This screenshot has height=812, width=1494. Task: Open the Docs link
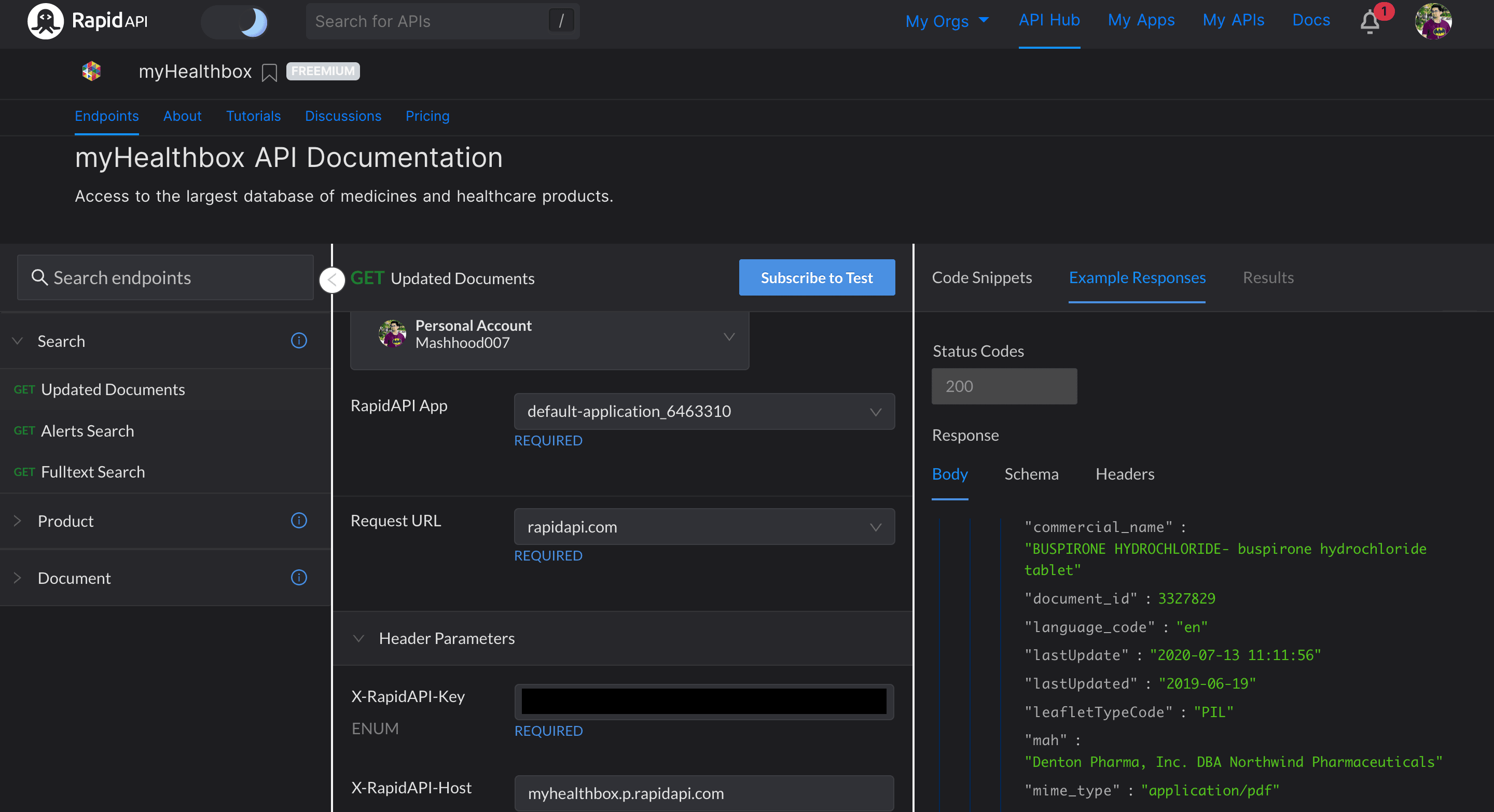point(1311,20)
